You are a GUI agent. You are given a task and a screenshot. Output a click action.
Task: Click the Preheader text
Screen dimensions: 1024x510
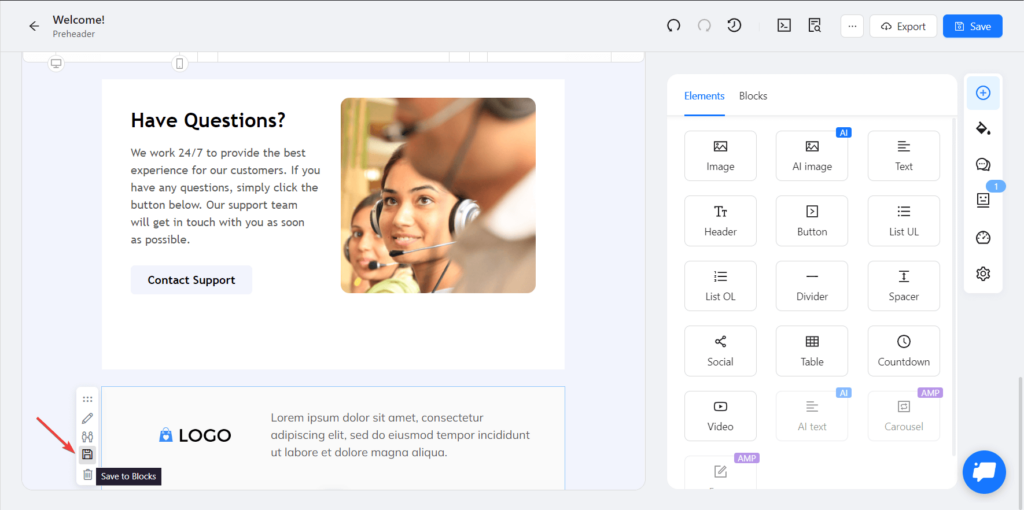pyautogui.click(x=74, y=34)
